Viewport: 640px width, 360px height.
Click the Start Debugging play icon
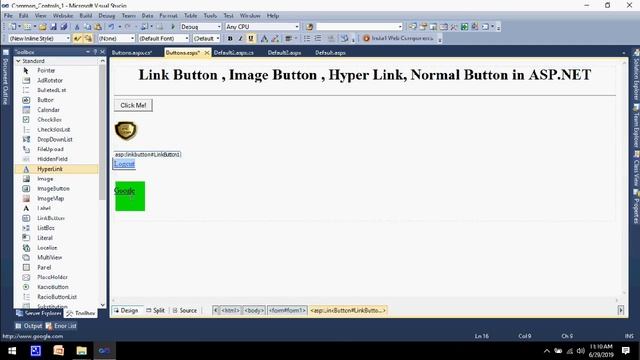173,27
